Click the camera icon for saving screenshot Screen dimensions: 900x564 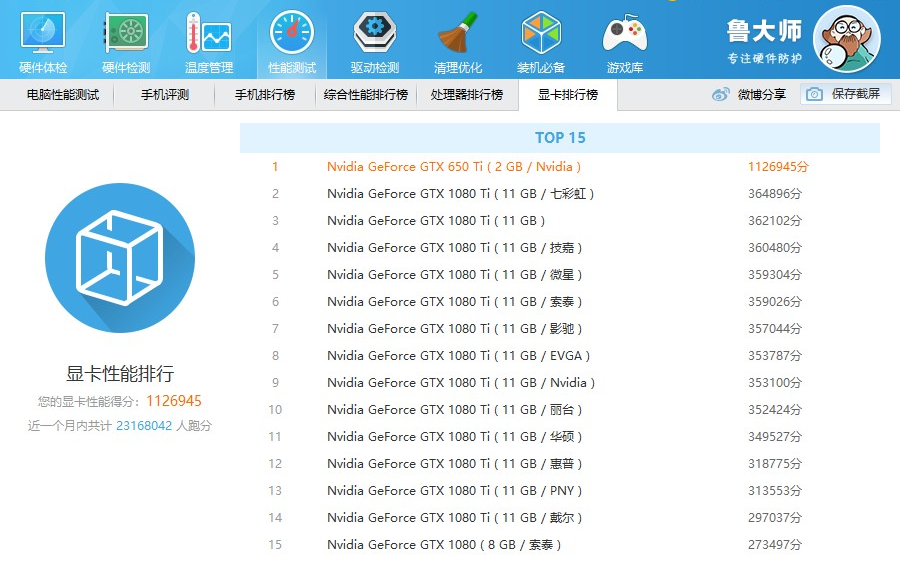tap(814, 94)
